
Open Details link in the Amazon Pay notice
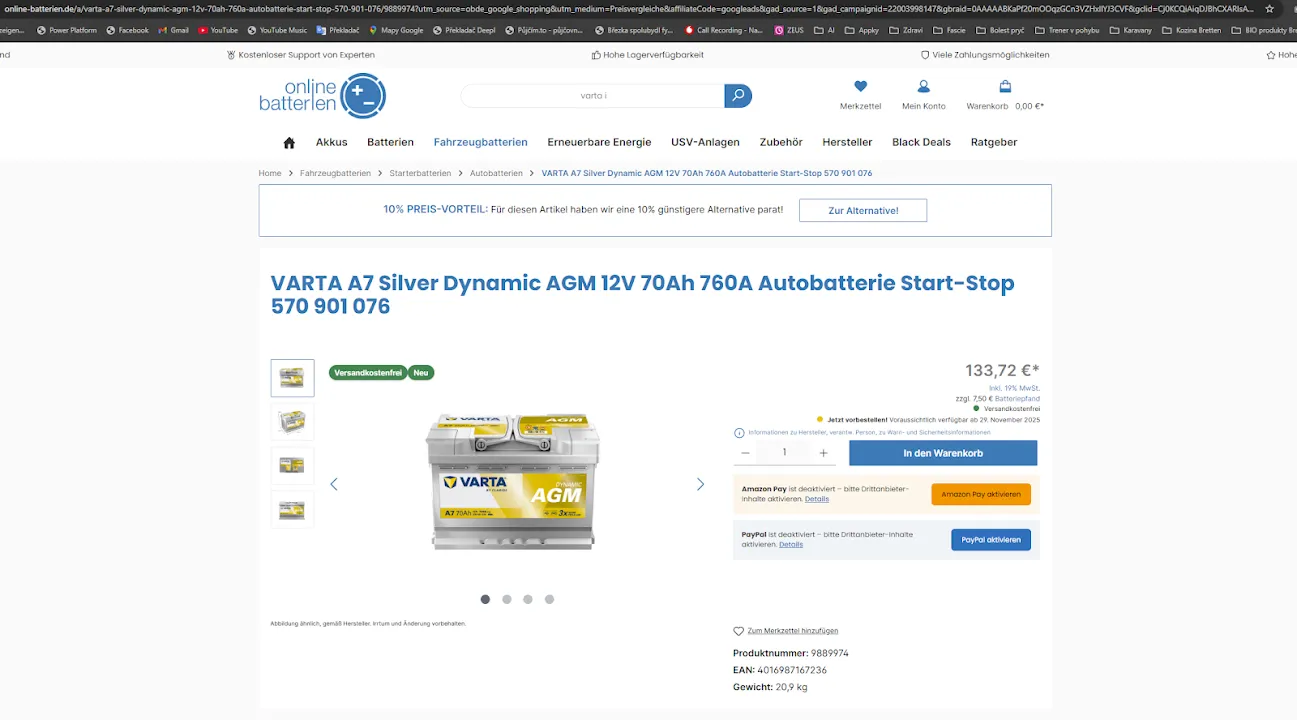coord(817,499)
